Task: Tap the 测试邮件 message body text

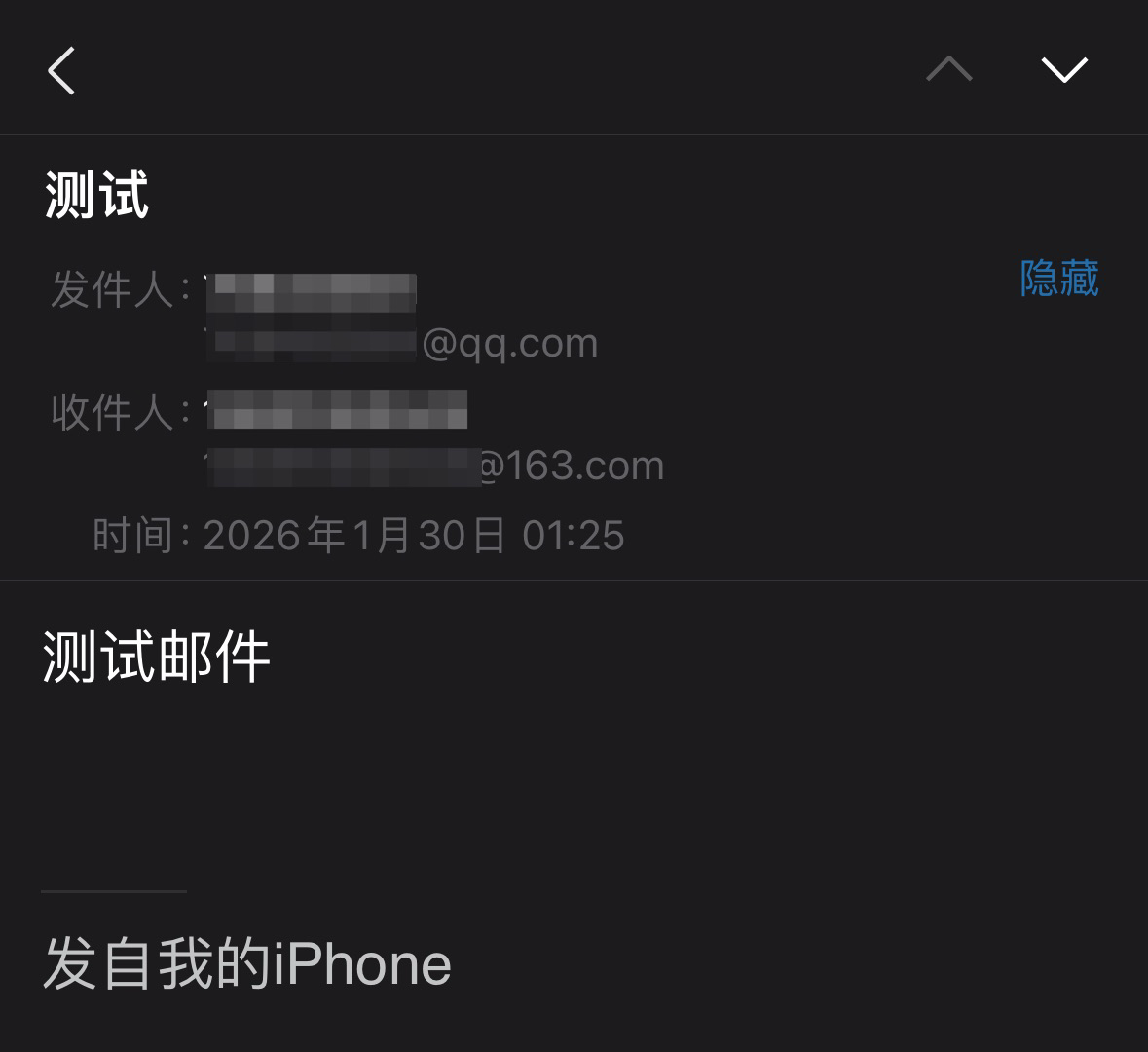Action: [x=157, y=657]
